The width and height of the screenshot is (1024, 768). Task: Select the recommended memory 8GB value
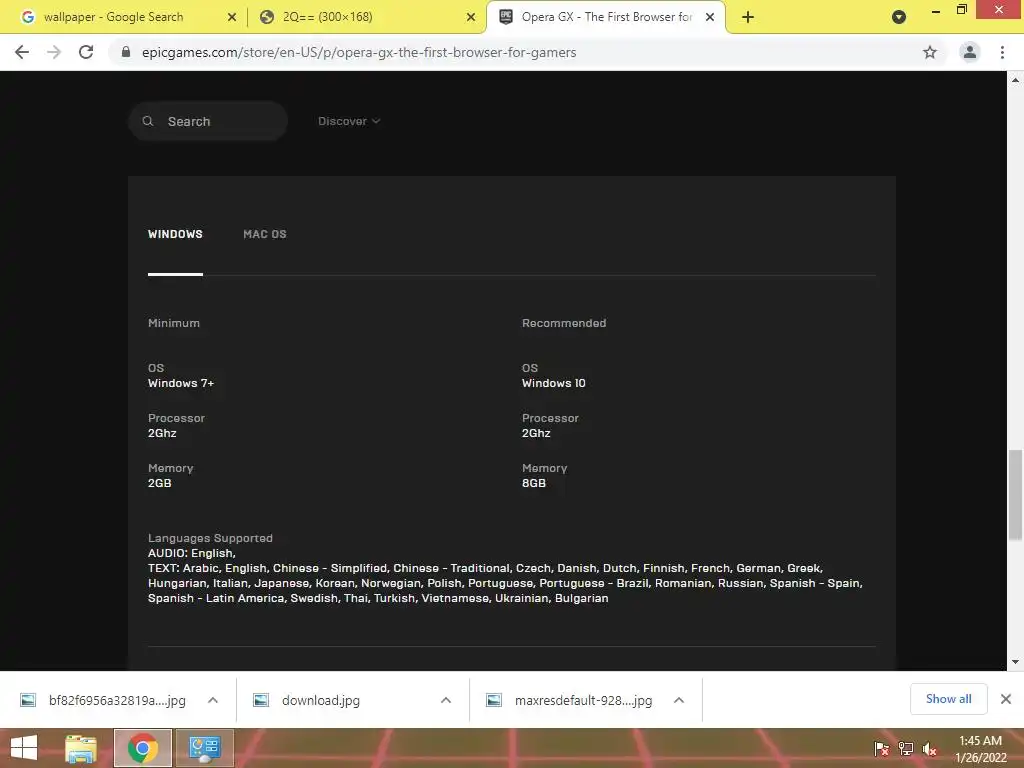(534, 483)
